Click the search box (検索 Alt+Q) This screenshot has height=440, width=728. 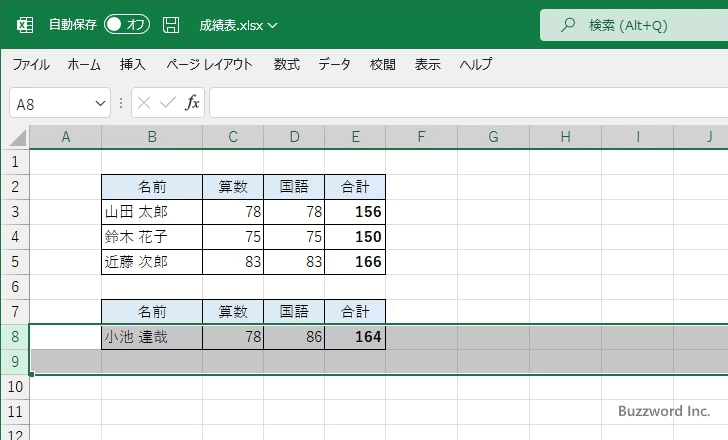(634, 25)
